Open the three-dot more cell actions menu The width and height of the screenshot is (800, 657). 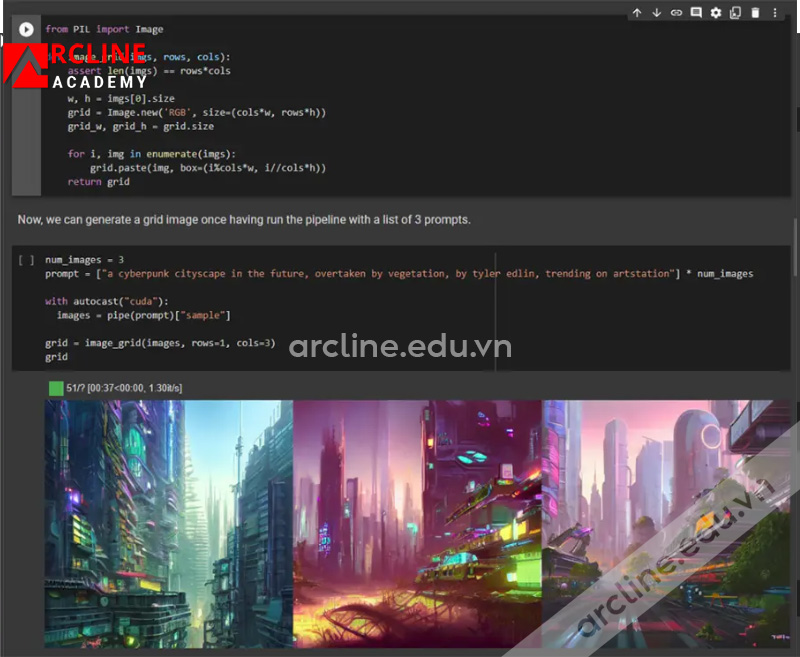(775, 13)
